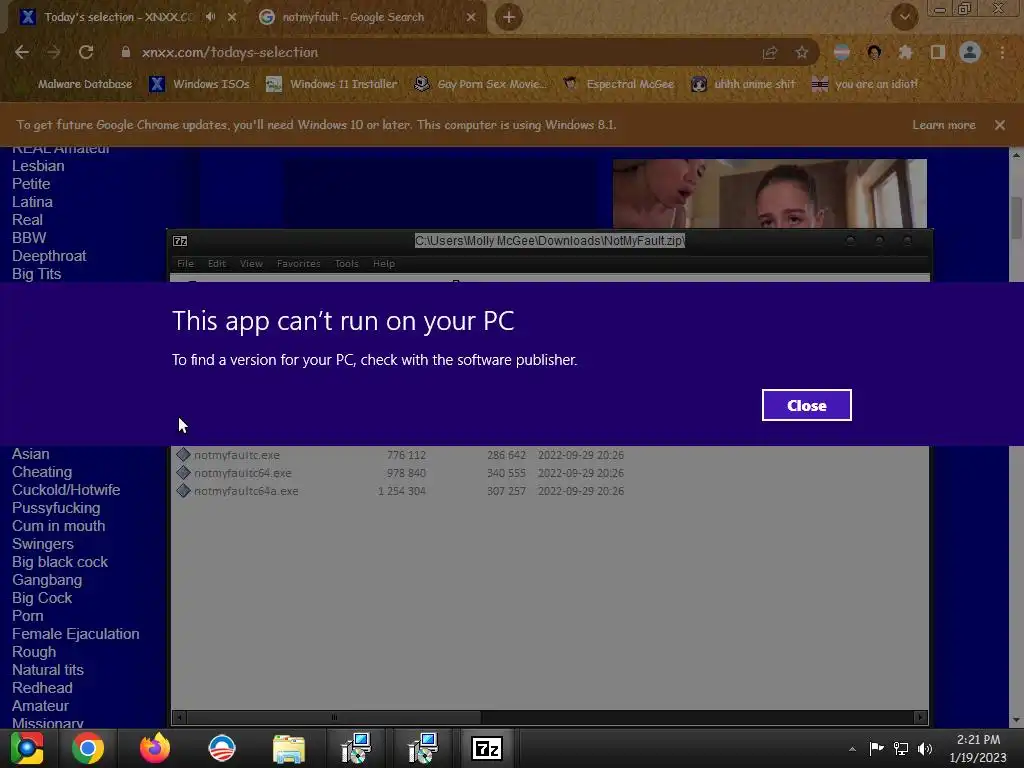Go back in Chrome
The height and width of the screenshot is (768, 1024).
click(22, 52)
